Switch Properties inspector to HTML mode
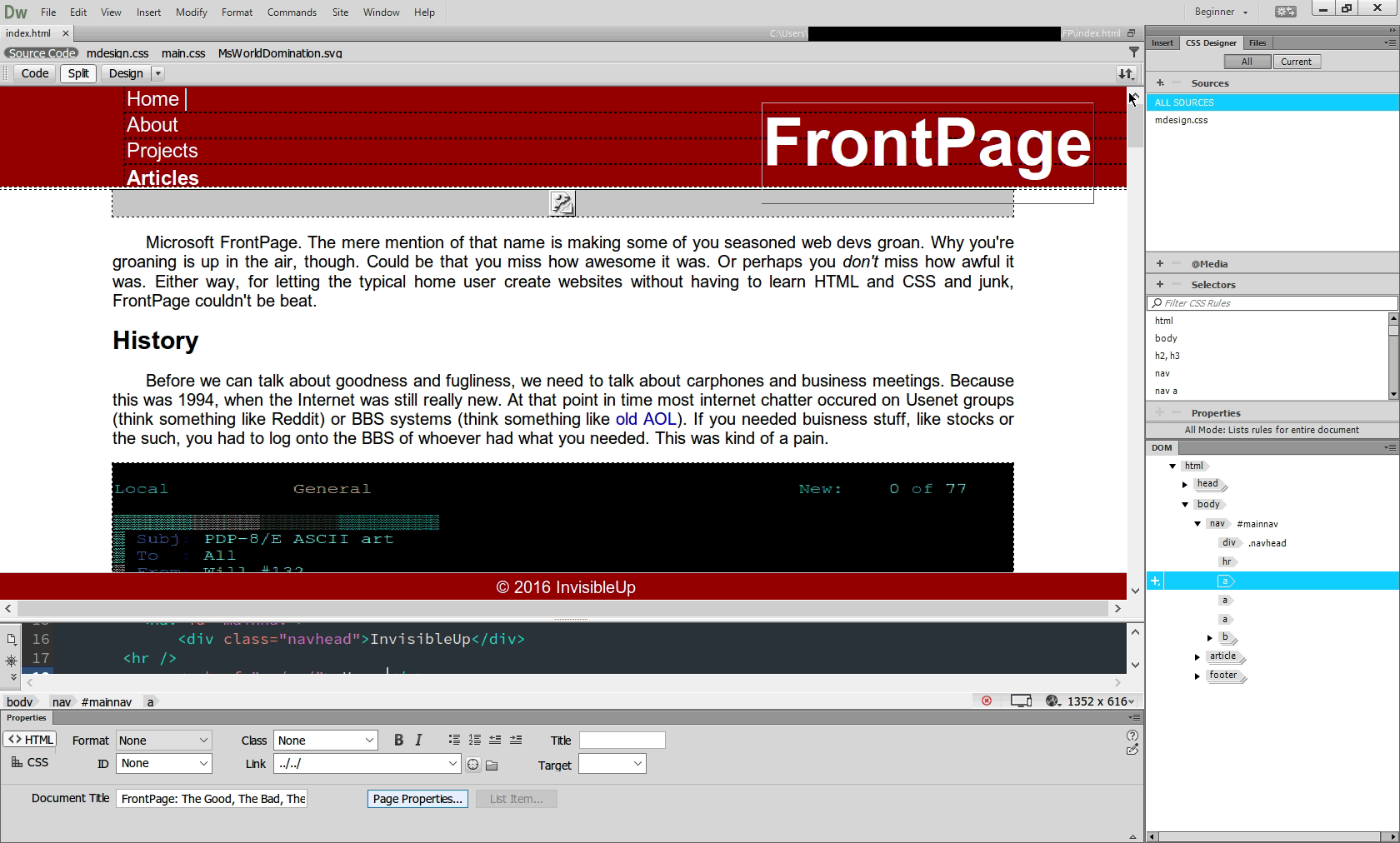 pos(30,739)
